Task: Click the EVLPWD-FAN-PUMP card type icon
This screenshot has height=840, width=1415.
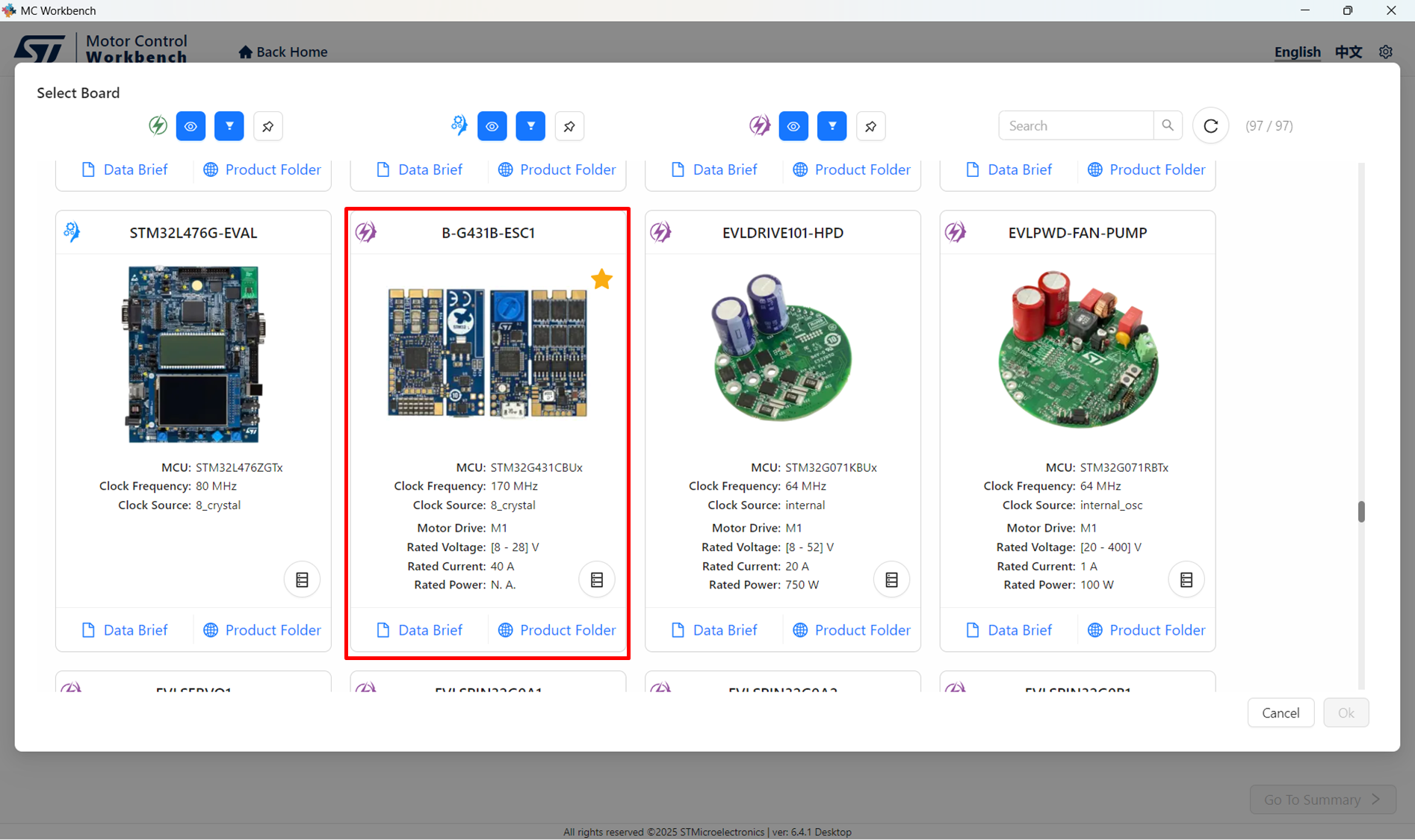Action: [956, 232]
